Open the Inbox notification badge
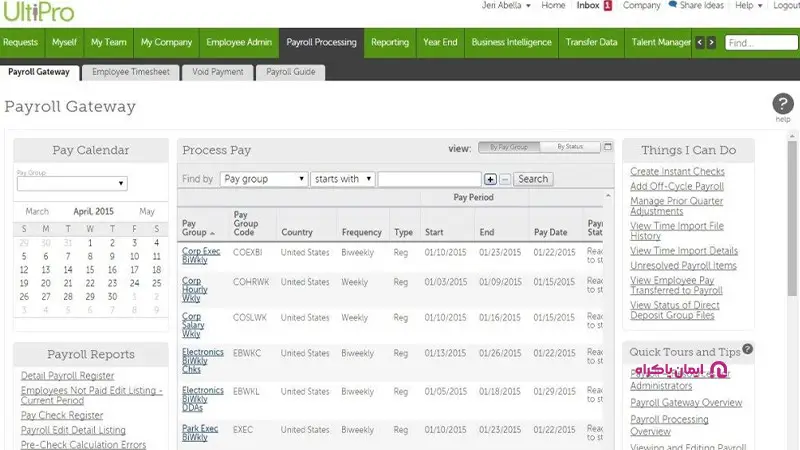Image resolution: width=800 pixels, height=450 pixels. click(607, 6)
